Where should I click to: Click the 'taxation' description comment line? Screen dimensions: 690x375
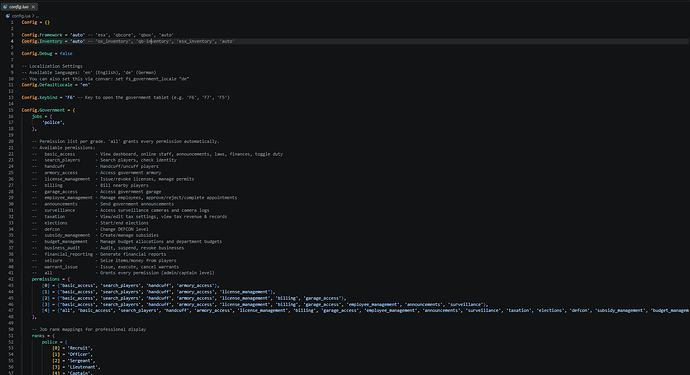pyautogui.click(x=129, y=217)
